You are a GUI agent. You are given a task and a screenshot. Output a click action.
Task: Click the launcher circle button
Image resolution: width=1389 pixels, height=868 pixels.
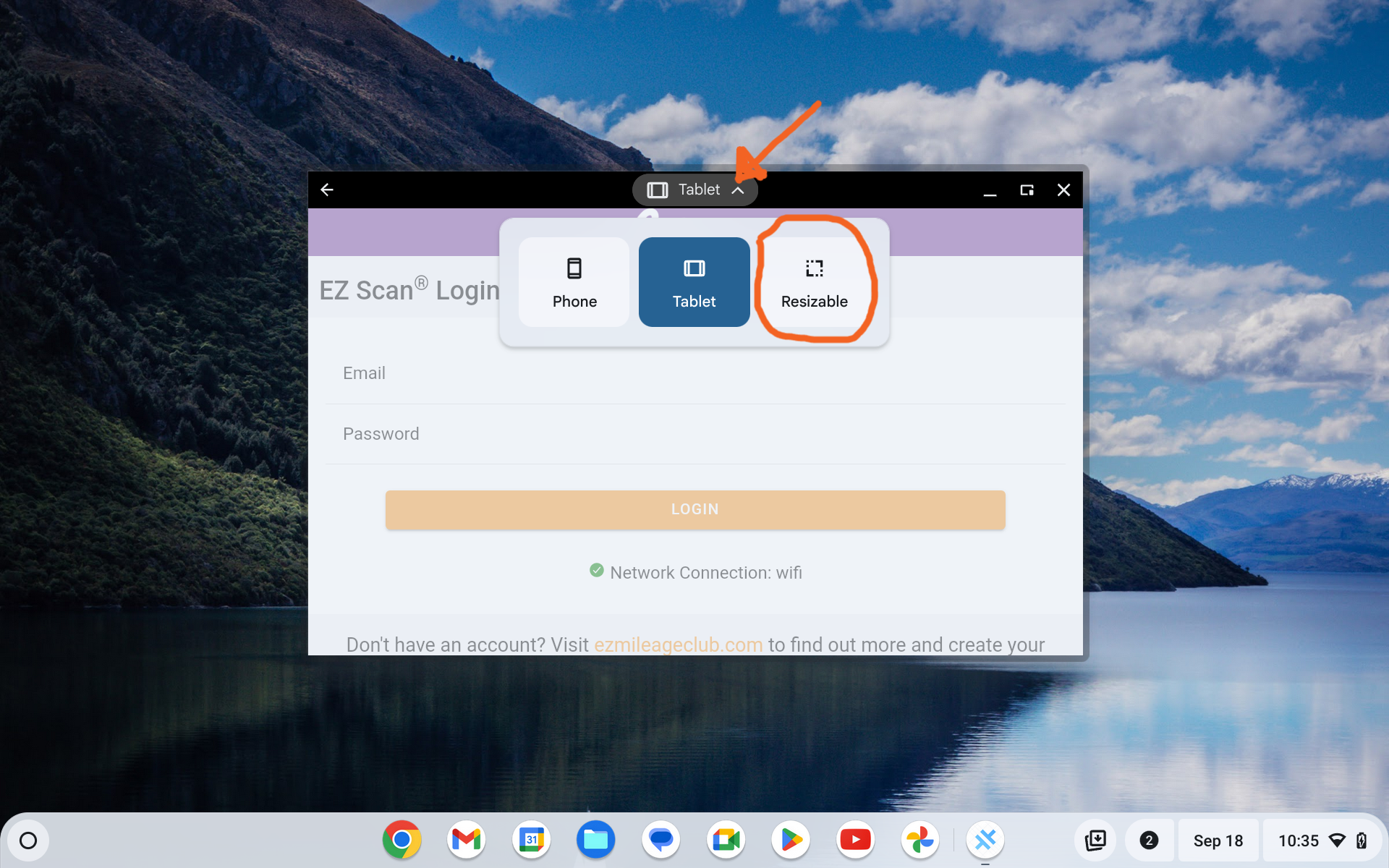pos(28,841)
